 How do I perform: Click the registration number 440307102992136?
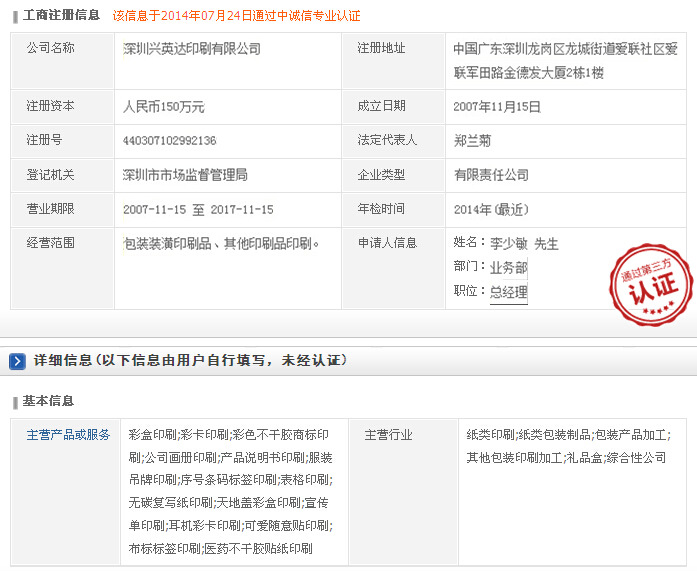(x=169, y=141)
